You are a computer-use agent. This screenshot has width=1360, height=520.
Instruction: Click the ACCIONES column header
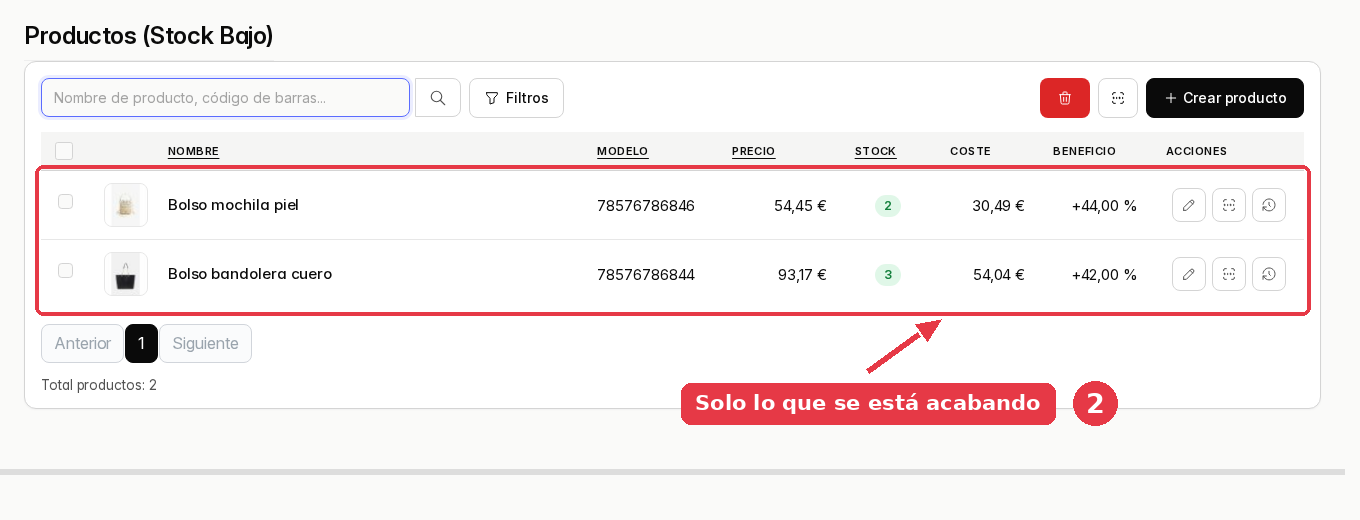coord(1196,151)
